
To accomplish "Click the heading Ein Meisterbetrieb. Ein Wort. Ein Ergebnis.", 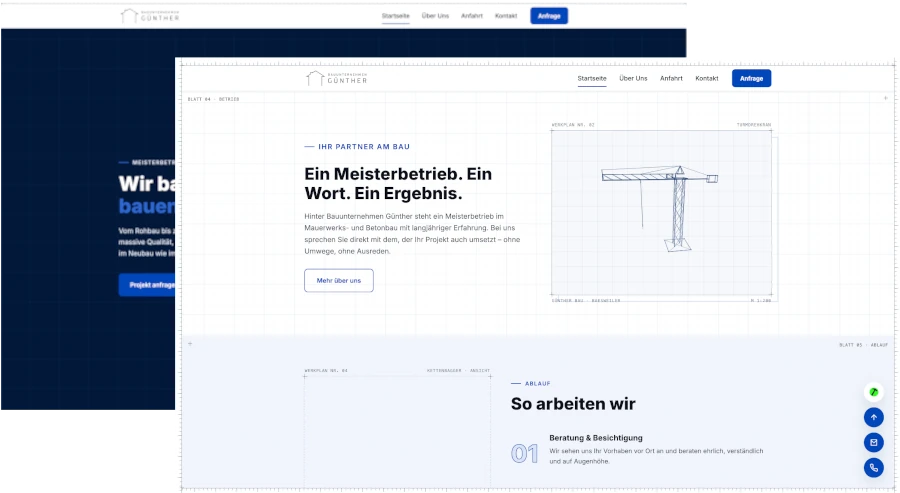I will tap(398, 184).
